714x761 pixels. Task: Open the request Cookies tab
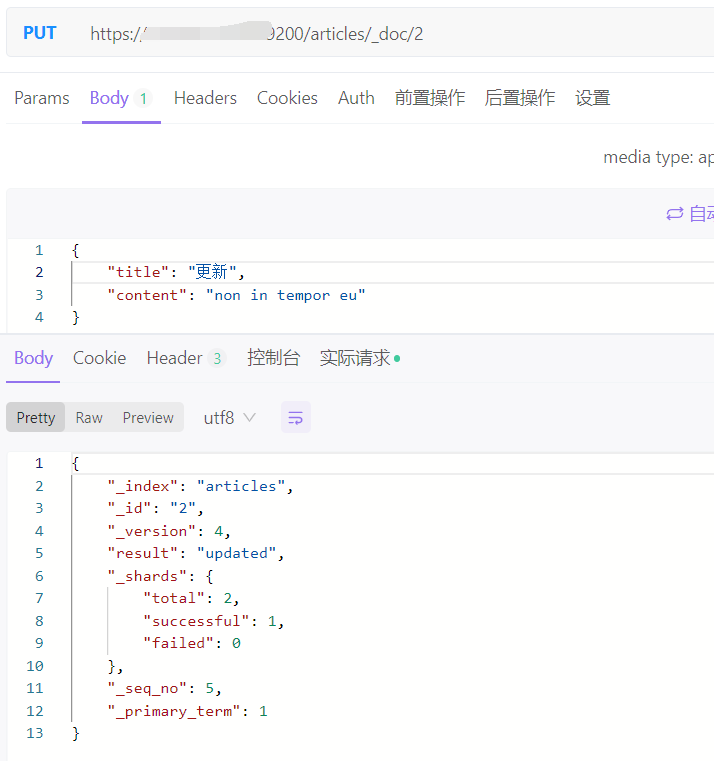tap(287, 98)
